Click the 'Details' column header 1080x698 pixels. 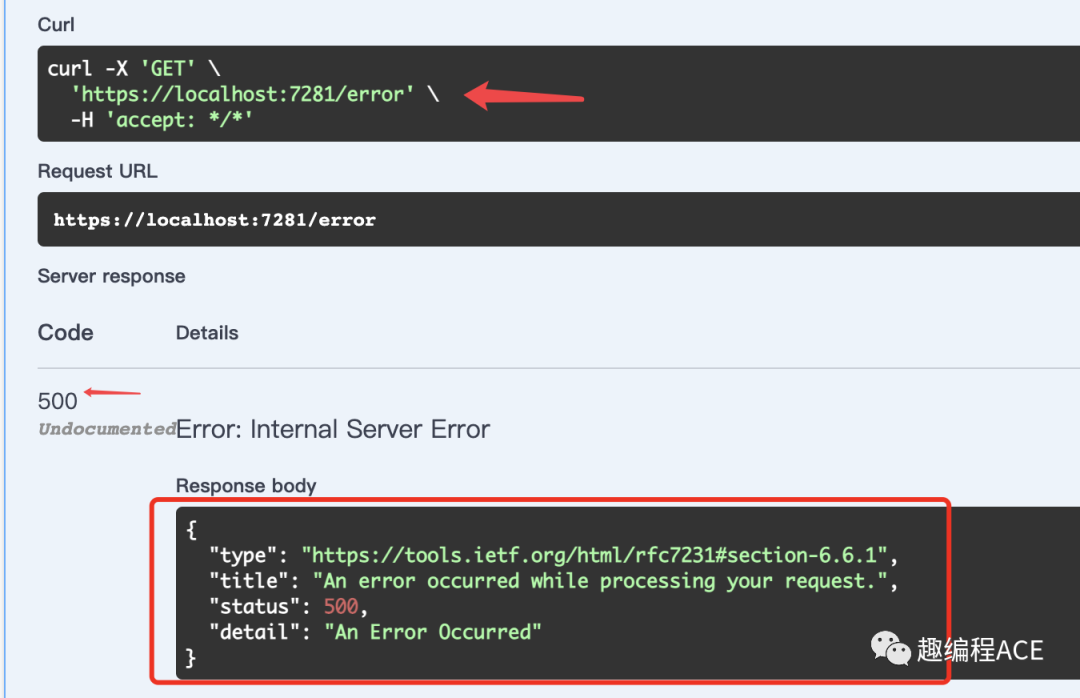(x=207, y=333)
